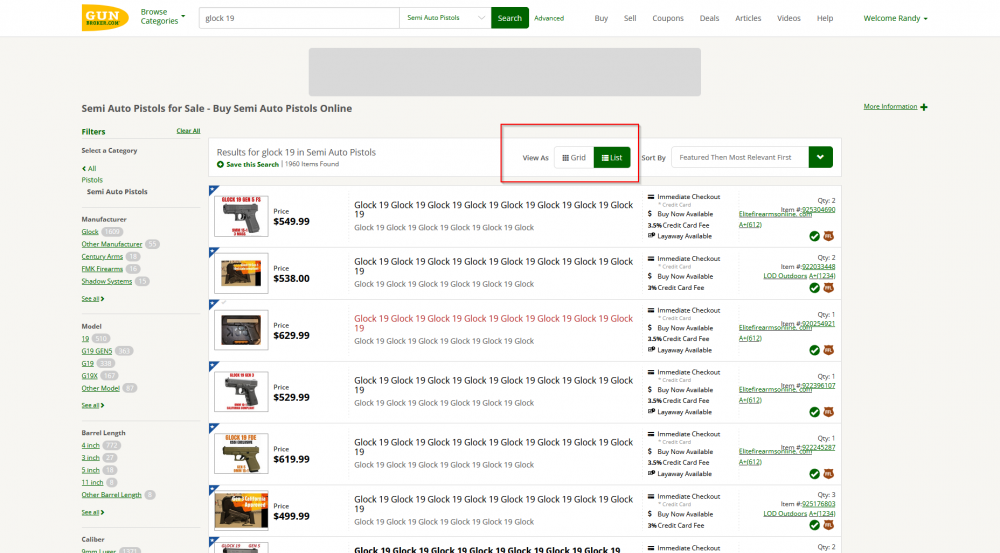Viewport: 1000px width, 553px height.
Task: Open the Deals menu item
Action: 709,18
